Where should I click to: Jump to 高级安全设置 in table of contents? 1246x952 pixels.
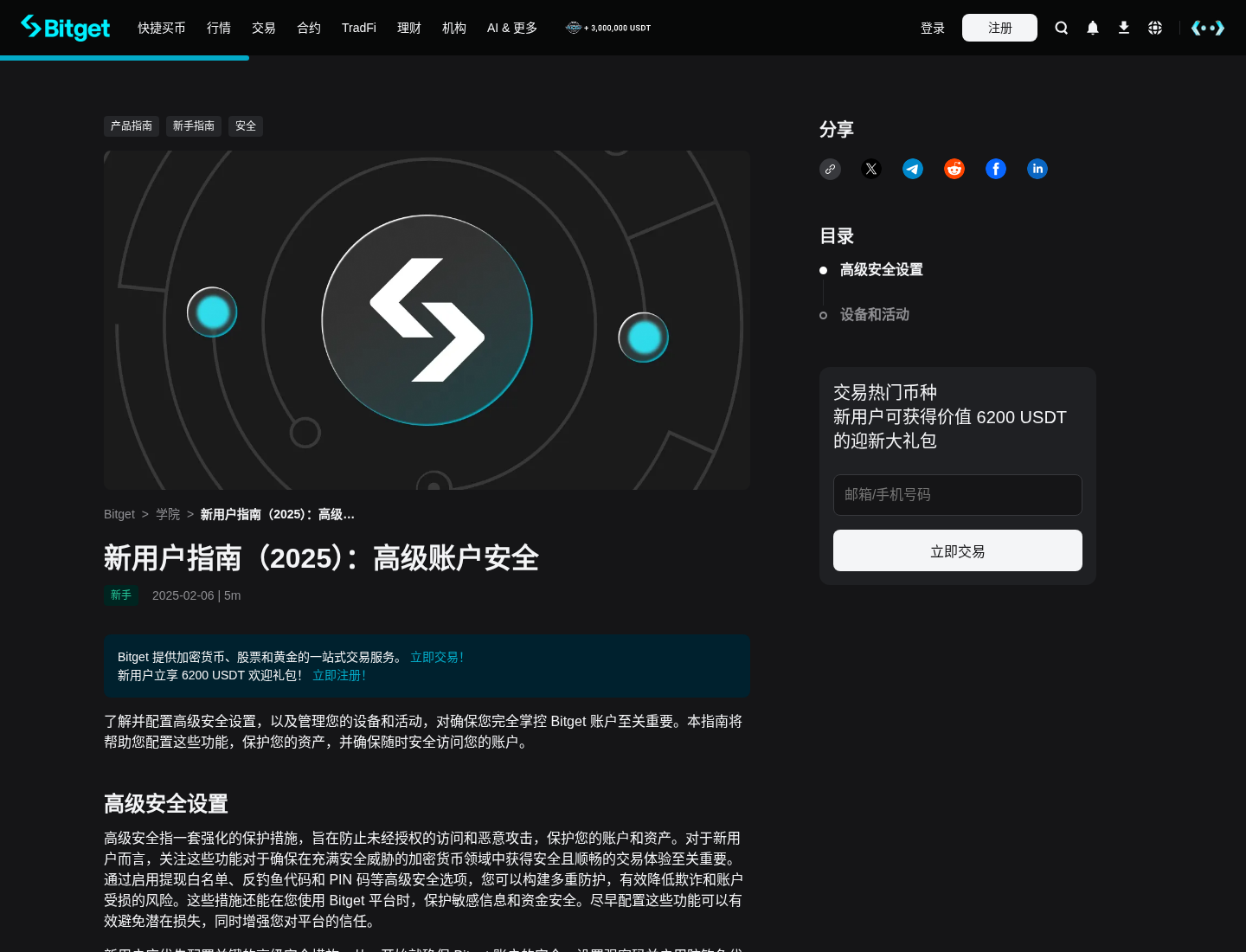click(x=881, y=270)
